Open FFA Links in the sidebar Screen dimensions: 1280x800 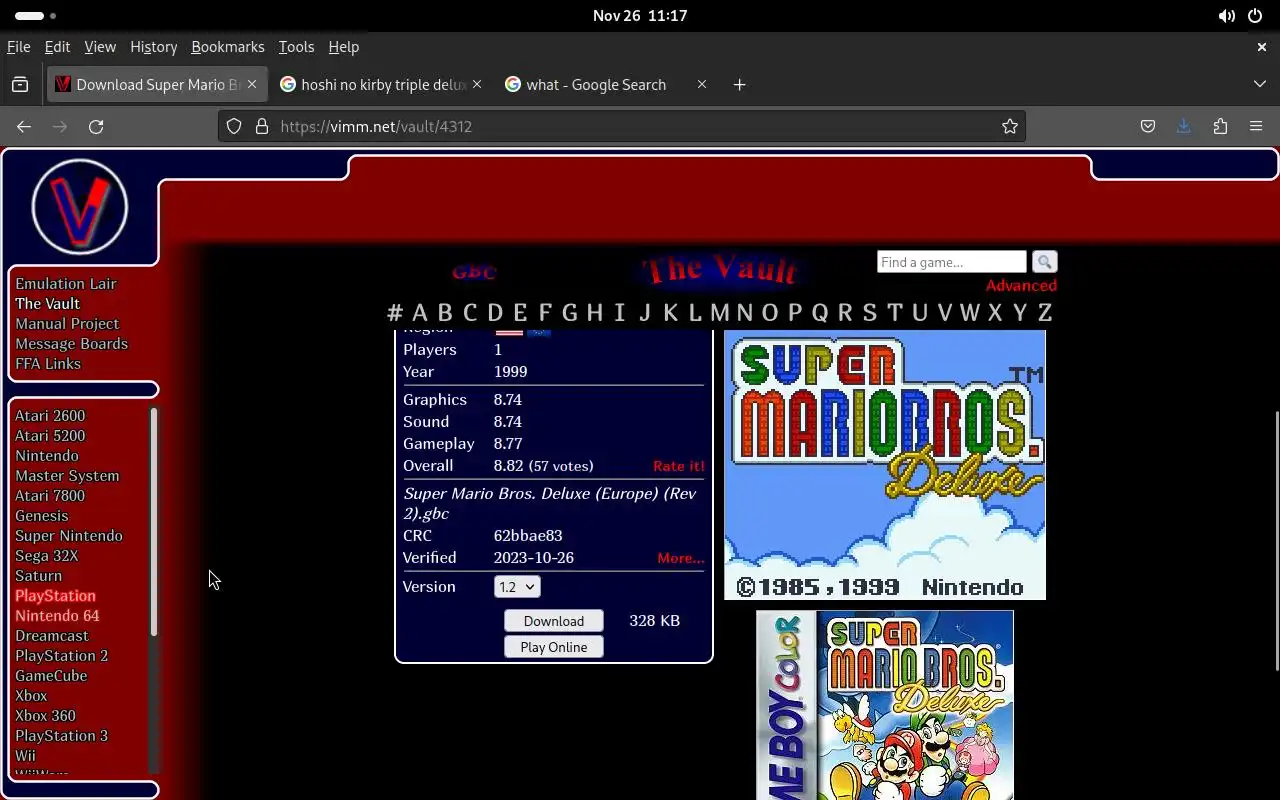48,364
